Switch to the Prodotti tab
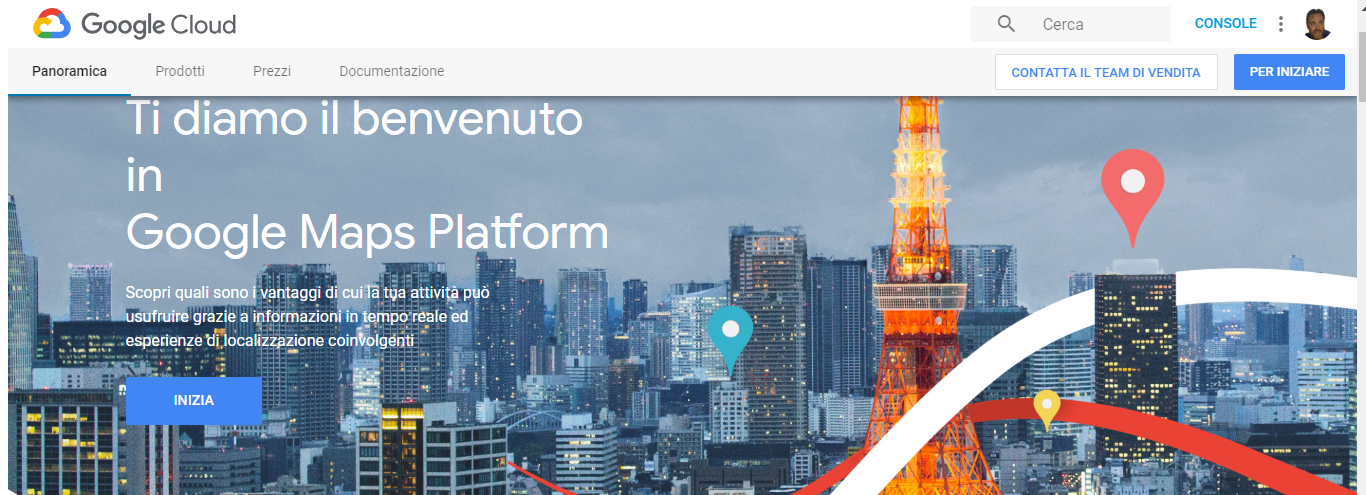This screenshot has height=495, width=1366. pyautogui.click(x=180, y=72)
